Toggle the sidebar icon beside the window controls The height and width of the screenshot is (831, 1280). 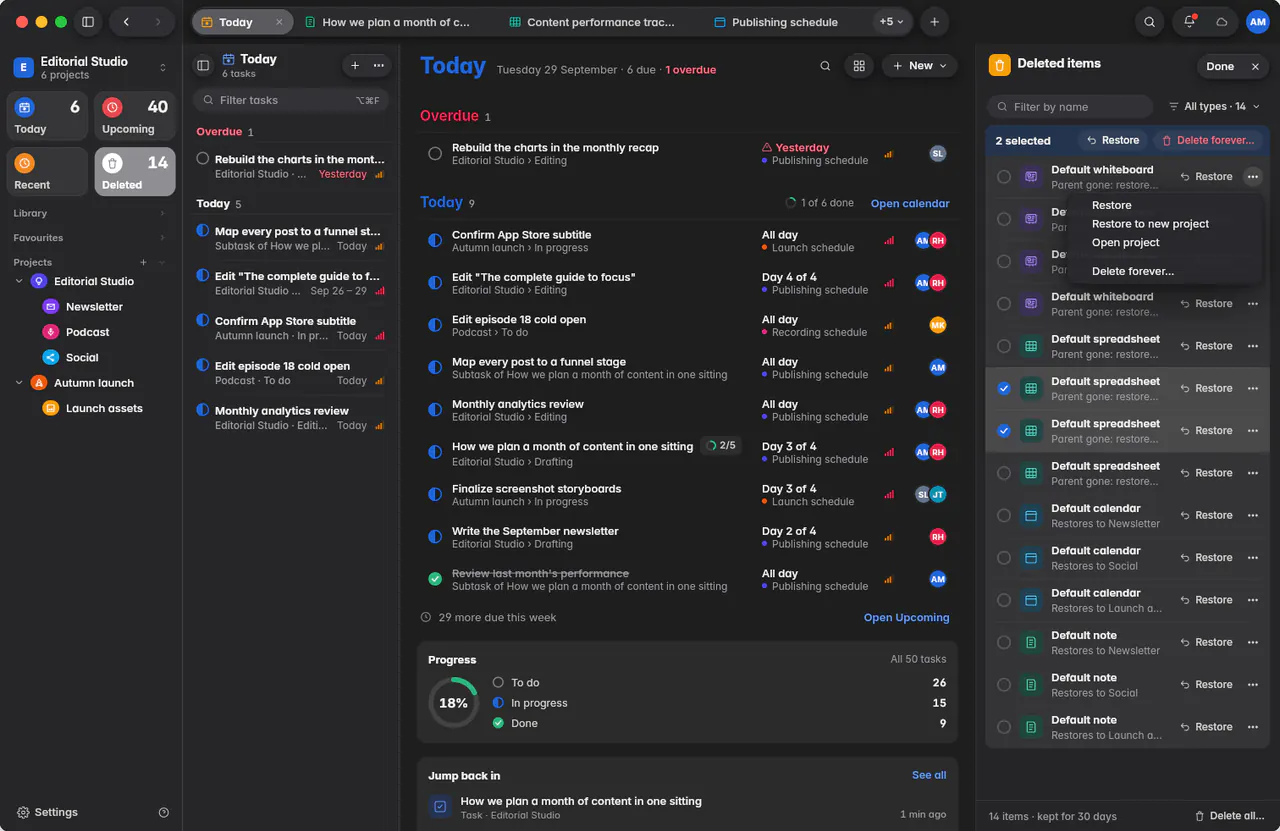click(88, 22)
